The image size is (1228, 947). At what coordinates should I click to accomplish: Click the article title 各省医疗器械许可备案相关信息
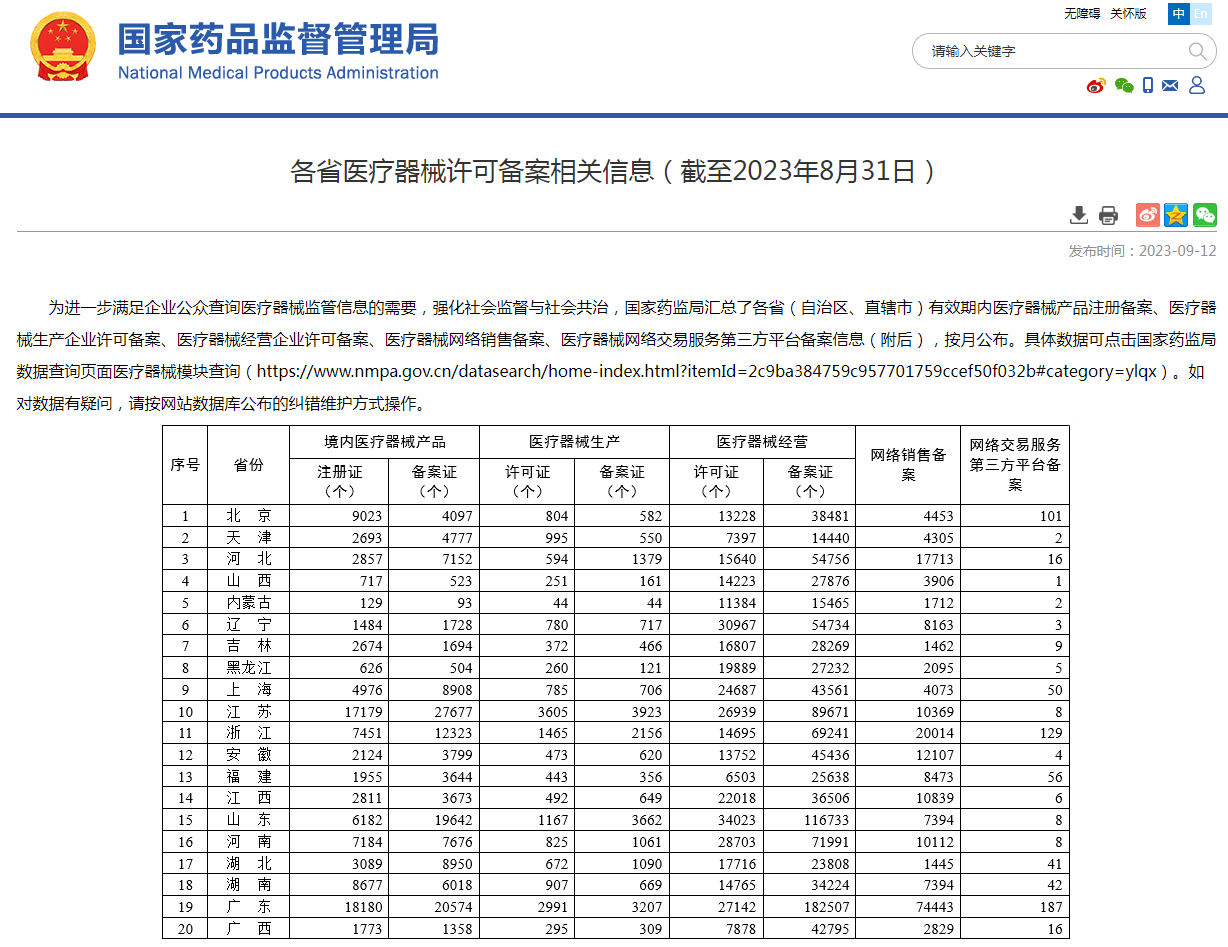pyautogui.click(x=613, y=171)
